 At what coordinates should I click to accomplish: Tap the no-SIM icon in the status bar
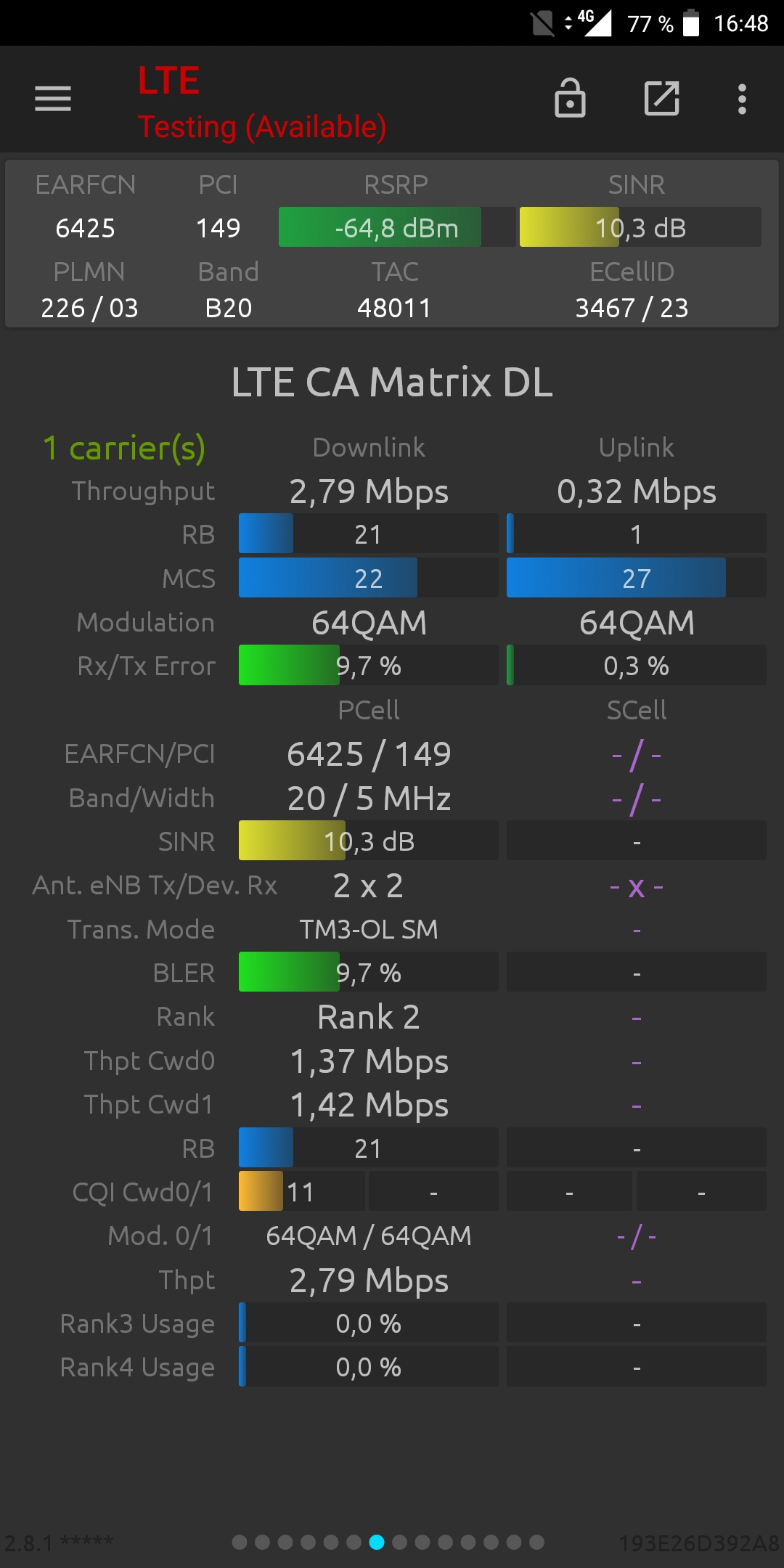point(542,23)
